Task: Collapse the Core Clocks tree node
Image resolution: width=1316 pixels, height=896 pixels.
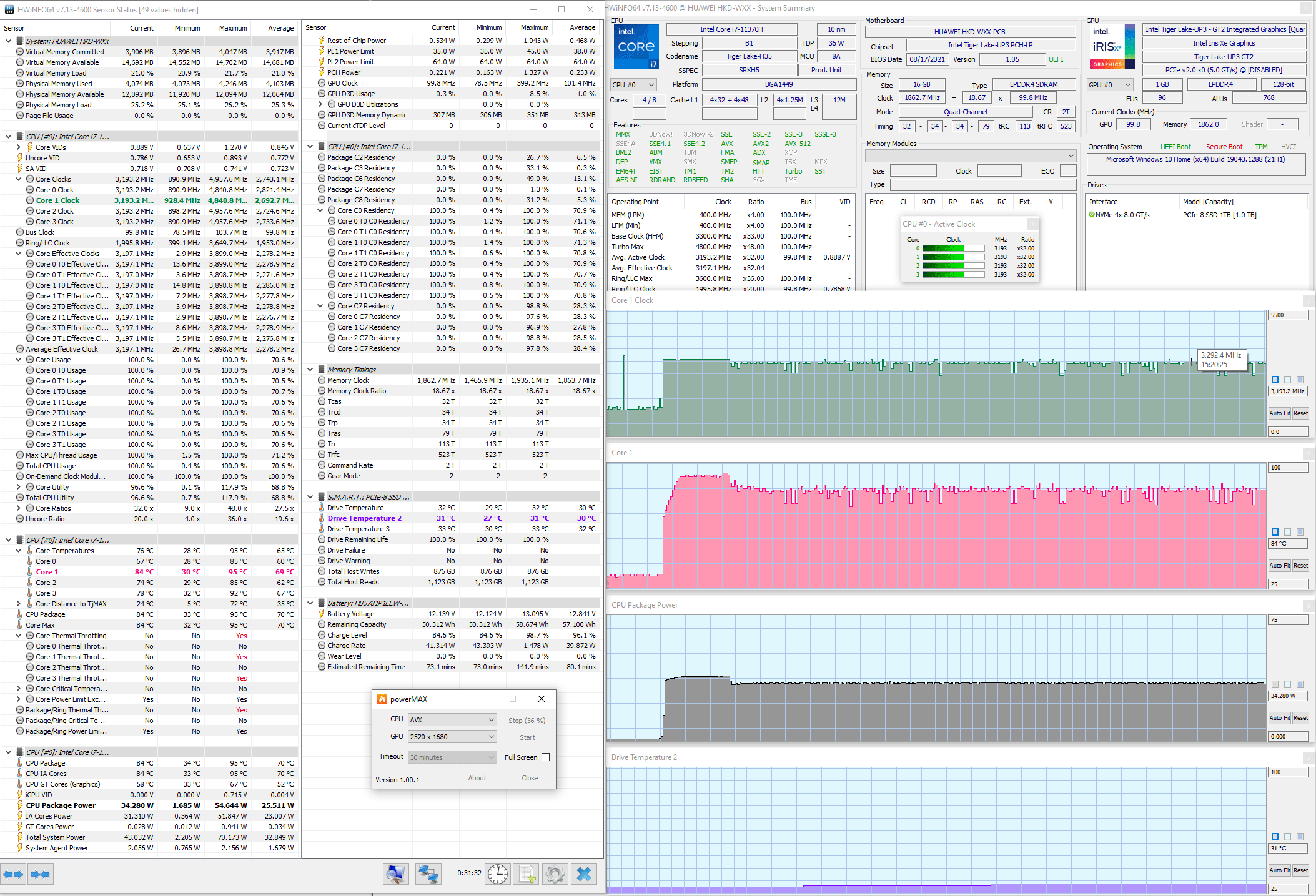Action: pyautogui.click(x=19, y=179)
